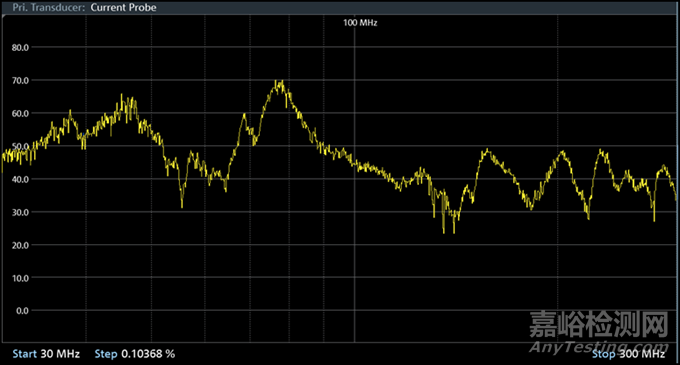Click the 70.0 y-axis label
680x365 pixels.
20,81
